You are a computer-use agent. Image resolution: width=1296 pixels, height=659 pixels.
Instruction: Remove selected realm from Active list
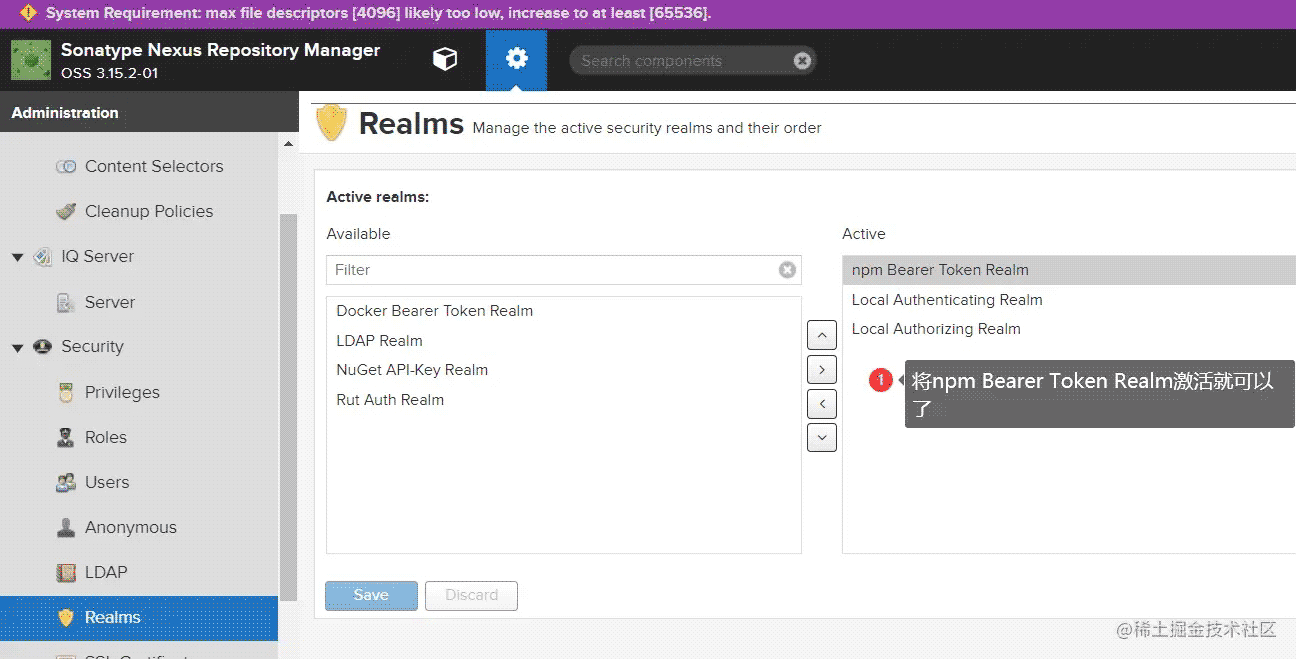(821, 404)
